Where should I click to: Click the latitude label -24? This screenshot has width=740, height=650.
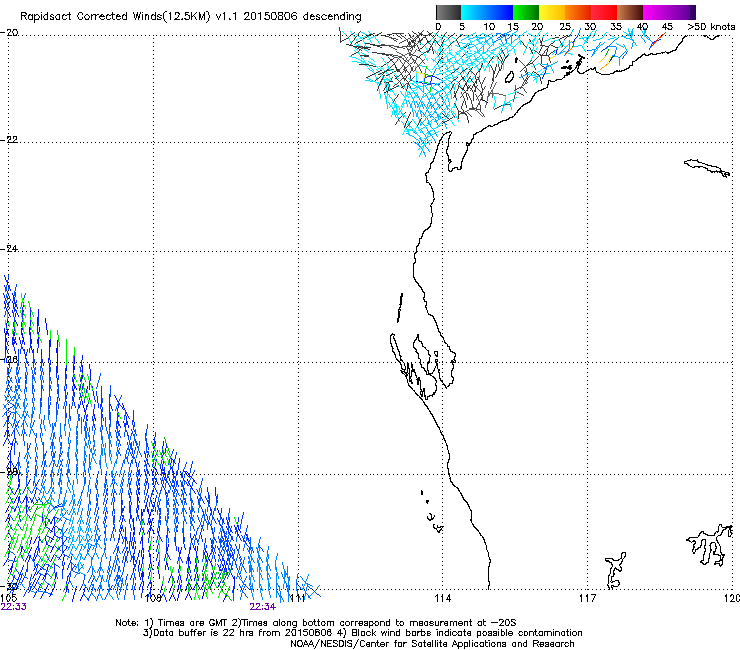pyautogui.click(x=9, y=248)
